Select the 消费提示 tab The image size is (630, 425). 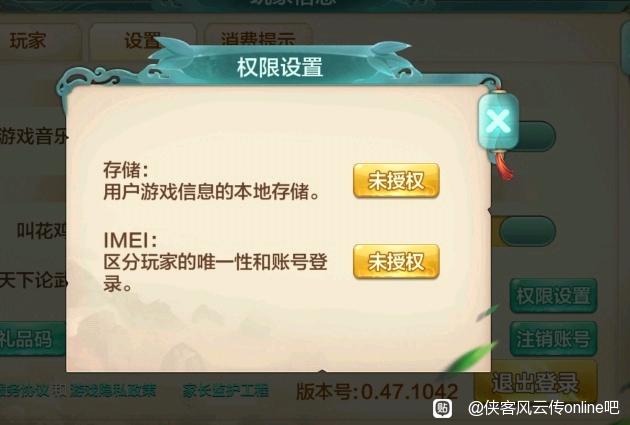pyautogui.click(x=258, y=39)
